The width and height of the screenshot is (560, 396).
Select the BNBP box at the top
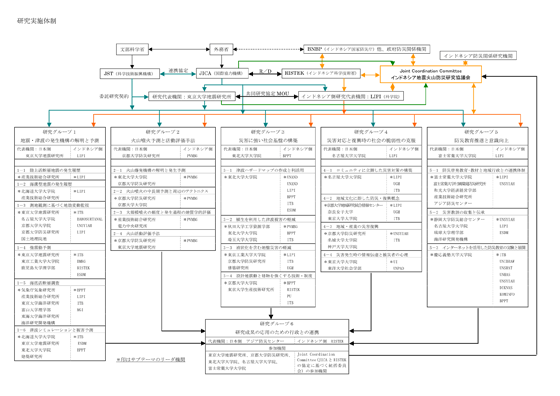[366, 49]
